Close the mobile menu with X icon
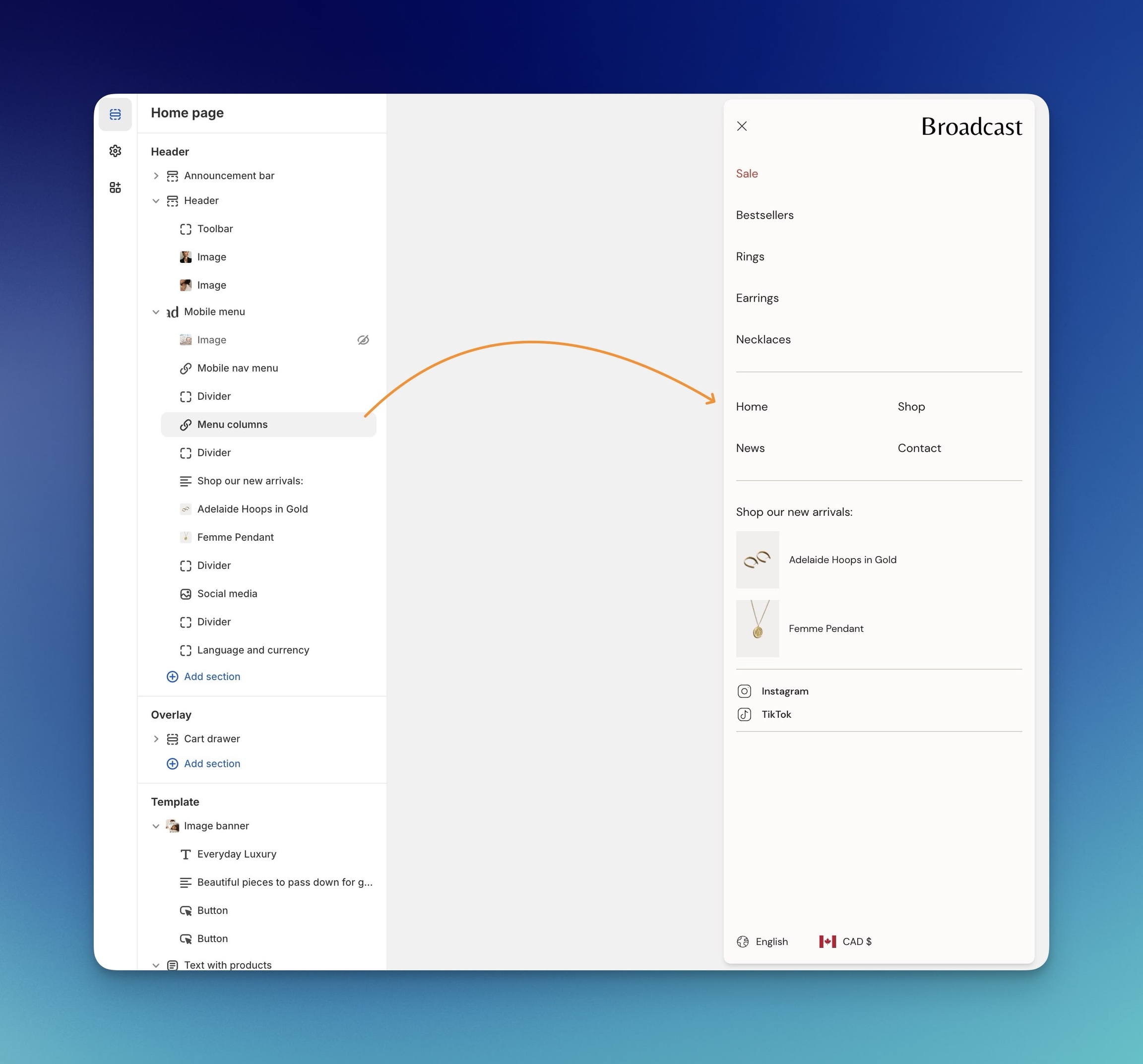1143x1064 pixels. [742, 126]
